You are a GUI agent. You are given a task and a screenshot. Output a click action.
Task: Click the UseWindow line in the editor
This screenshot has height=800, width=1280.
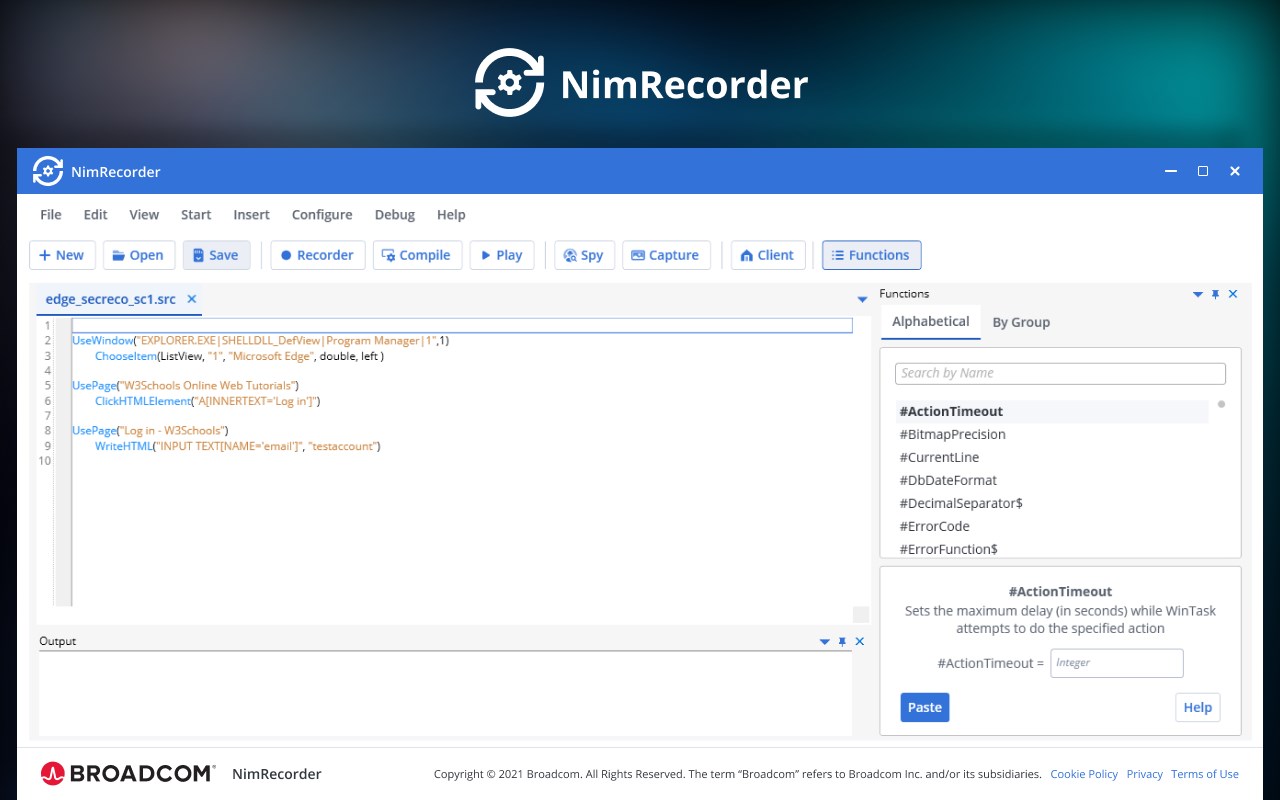tap(260, 341)
